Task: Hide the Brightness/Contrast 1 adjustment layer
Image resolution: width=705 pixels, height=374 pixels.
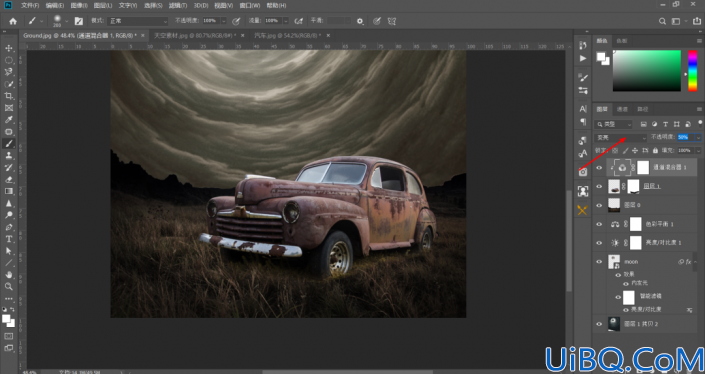Action: click(599, 243)
